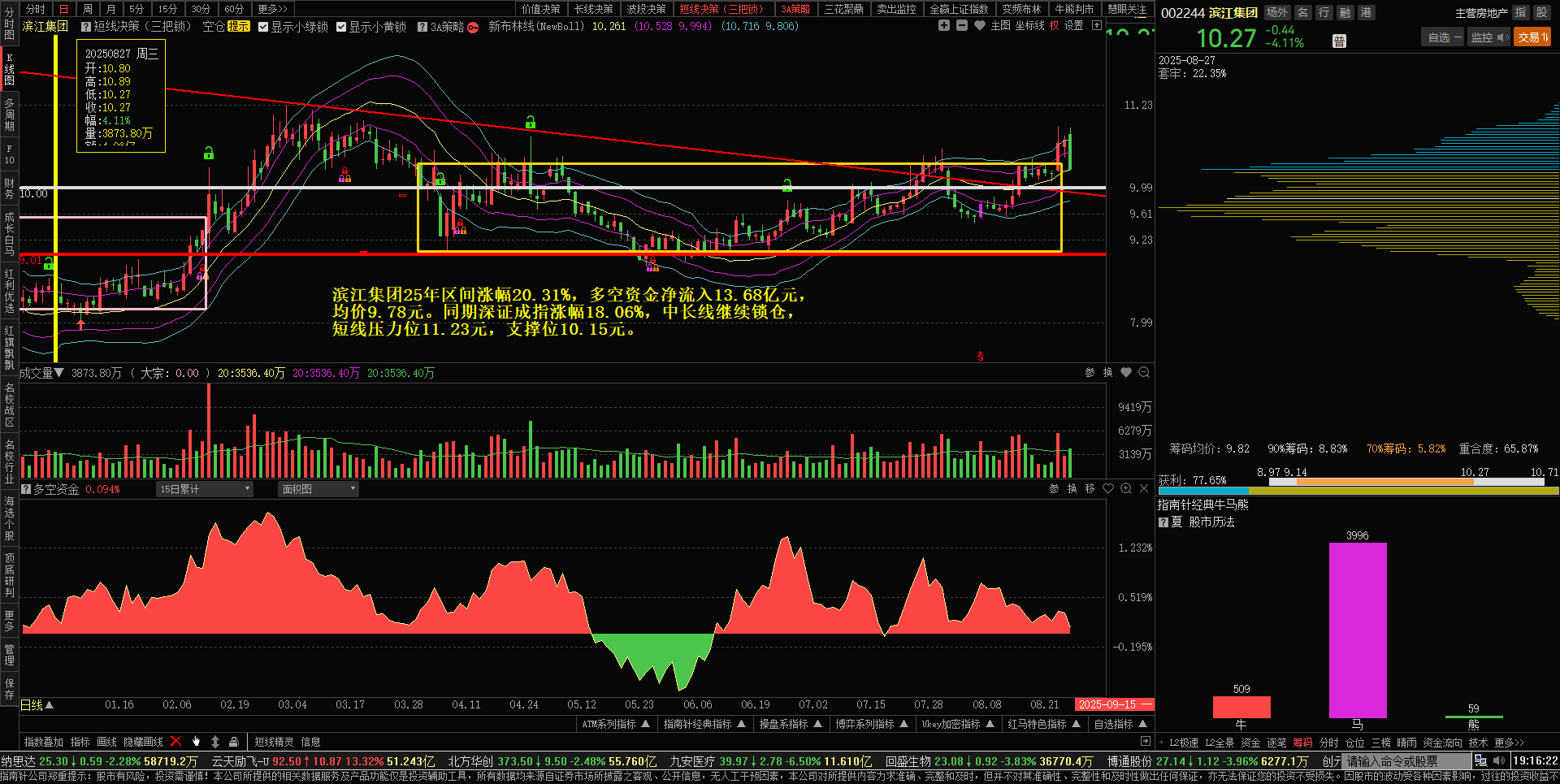Viewport: 1560px width, 784px height.
Task: Expand 指南针经典指标 menu
Action: coord(704,724)
